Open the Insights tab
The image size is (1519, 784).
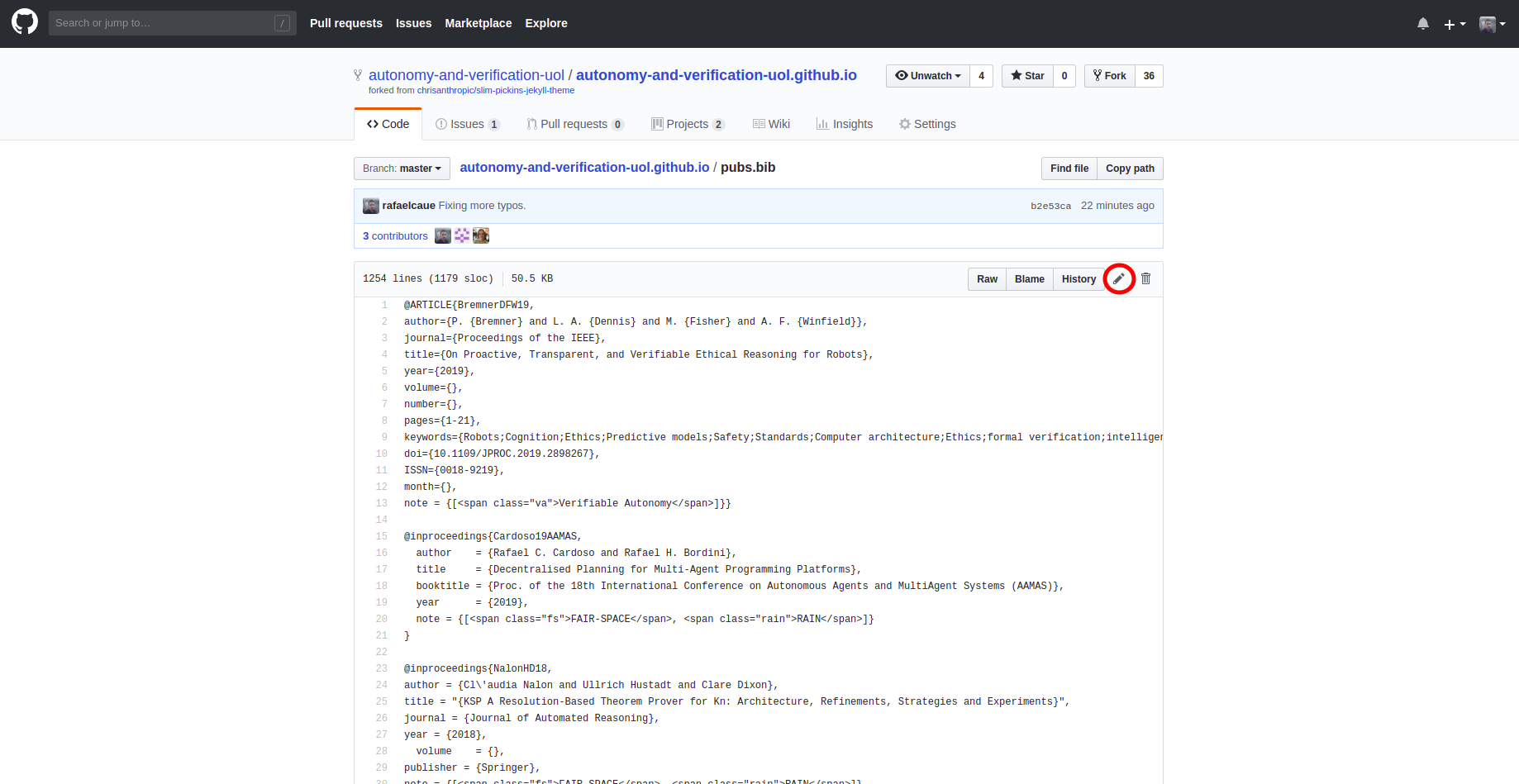[844, 124]
